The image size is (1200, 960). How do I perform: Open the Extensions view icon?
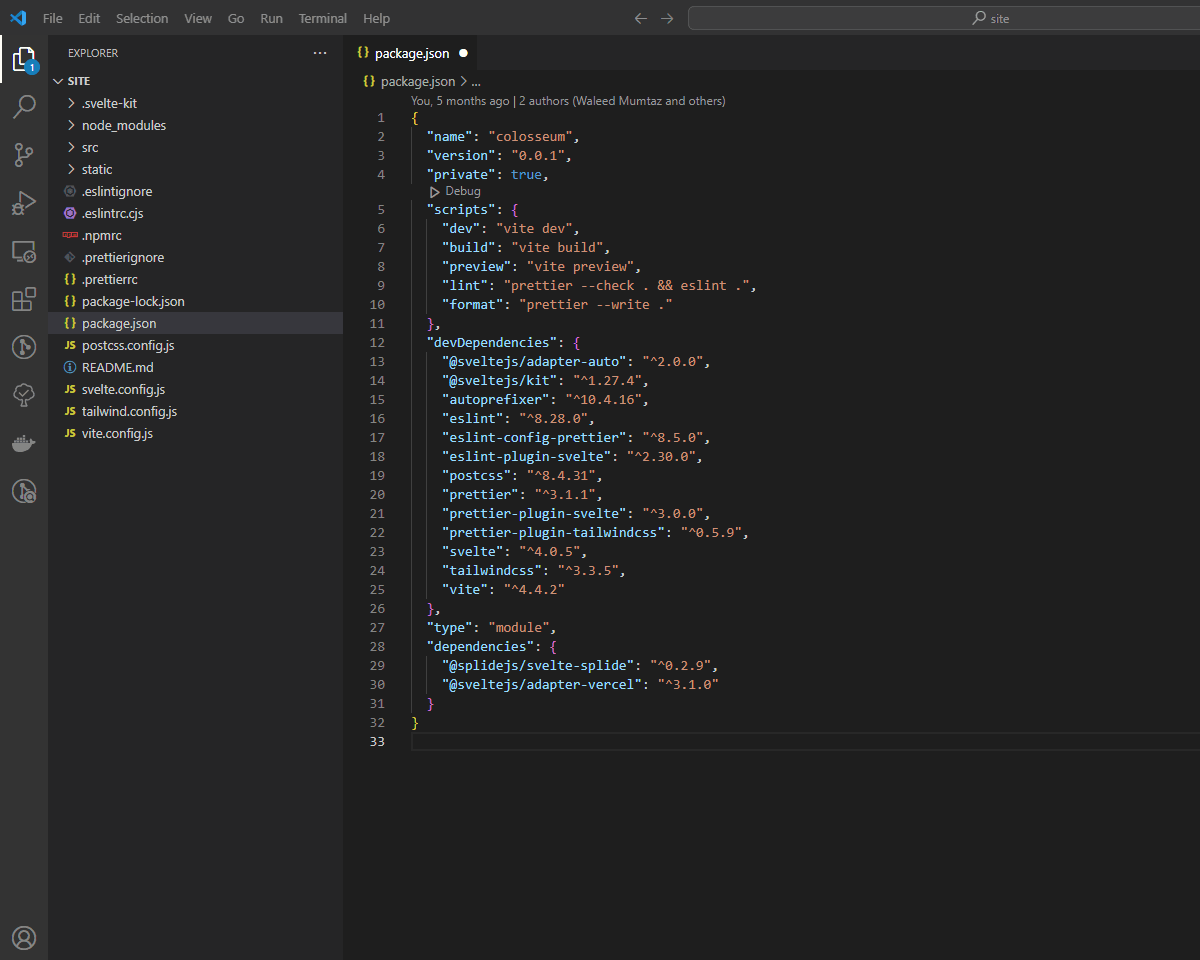click(x=24, y=299)
